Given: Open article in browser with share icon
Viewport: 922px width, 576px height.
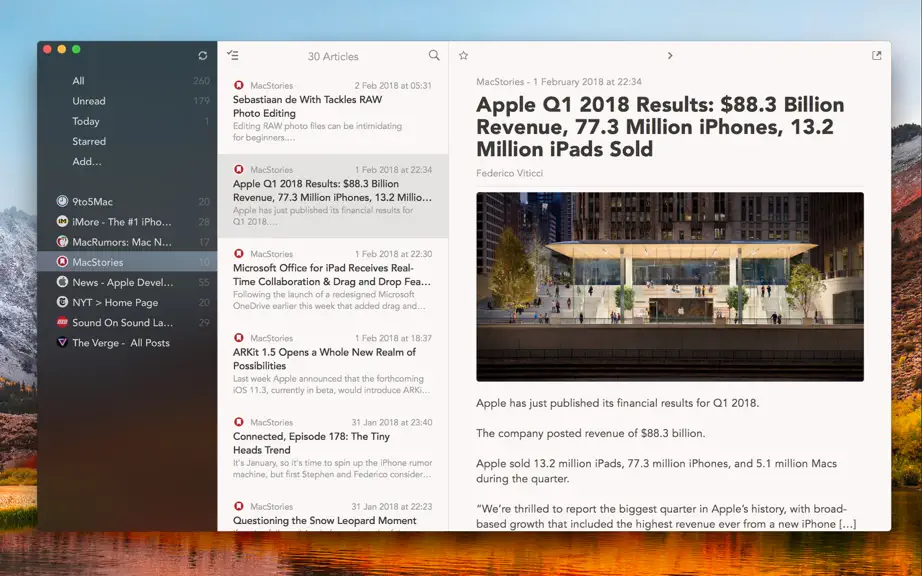Looking at the screenshot, I should pos(877,55).
